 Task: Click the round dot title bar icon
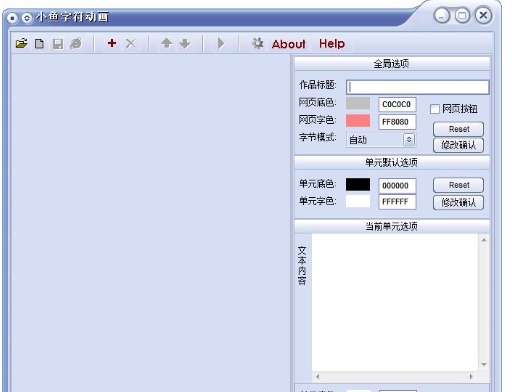12,18
